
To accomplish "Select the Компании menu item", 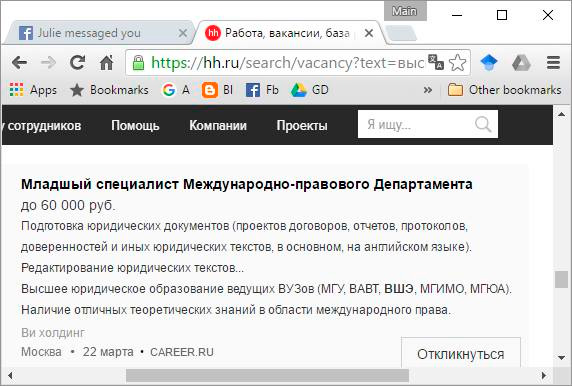I will [218, 125].
